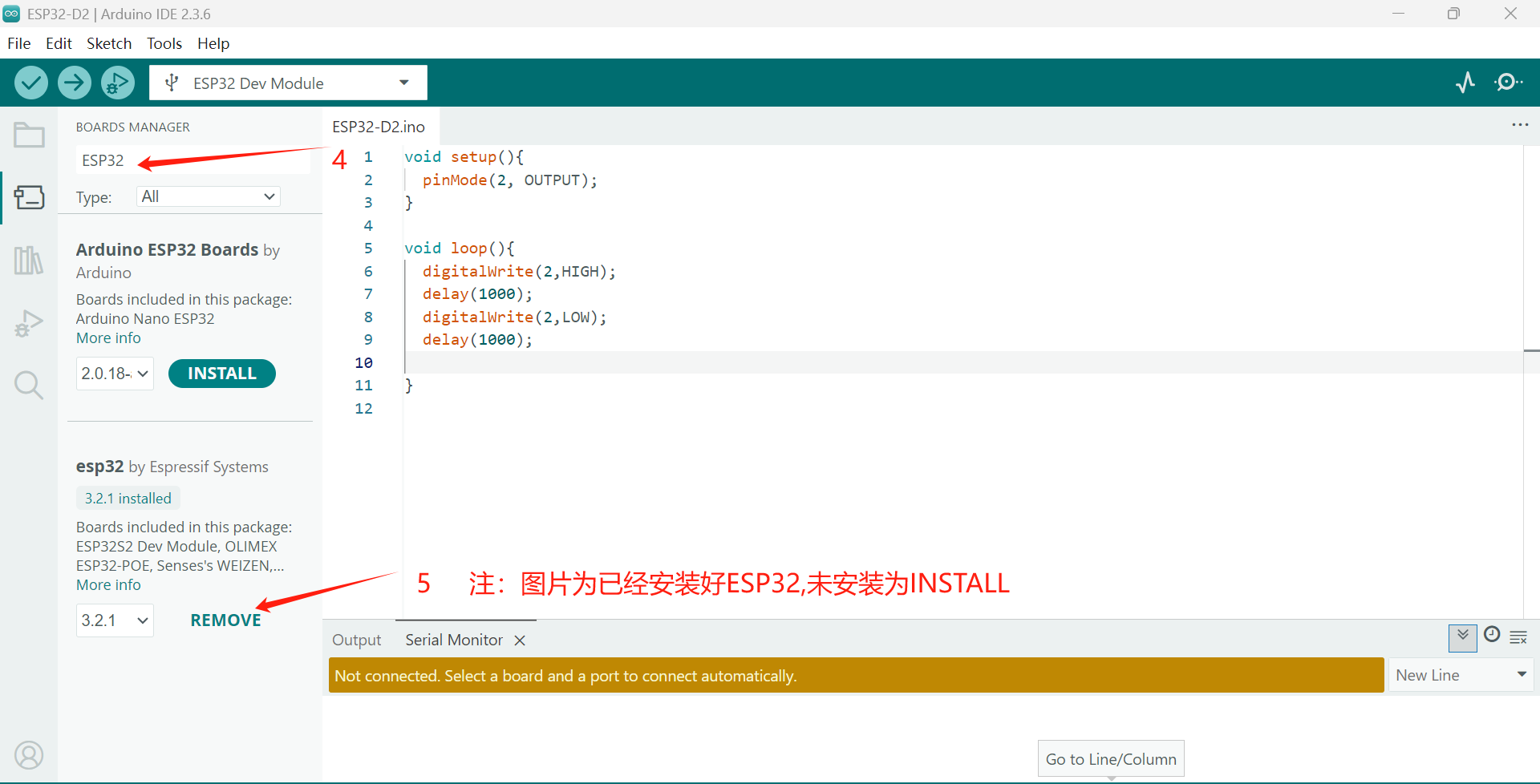Switch to the Output tab
The image size is (1540, 784).
click(x=357, y=640)
